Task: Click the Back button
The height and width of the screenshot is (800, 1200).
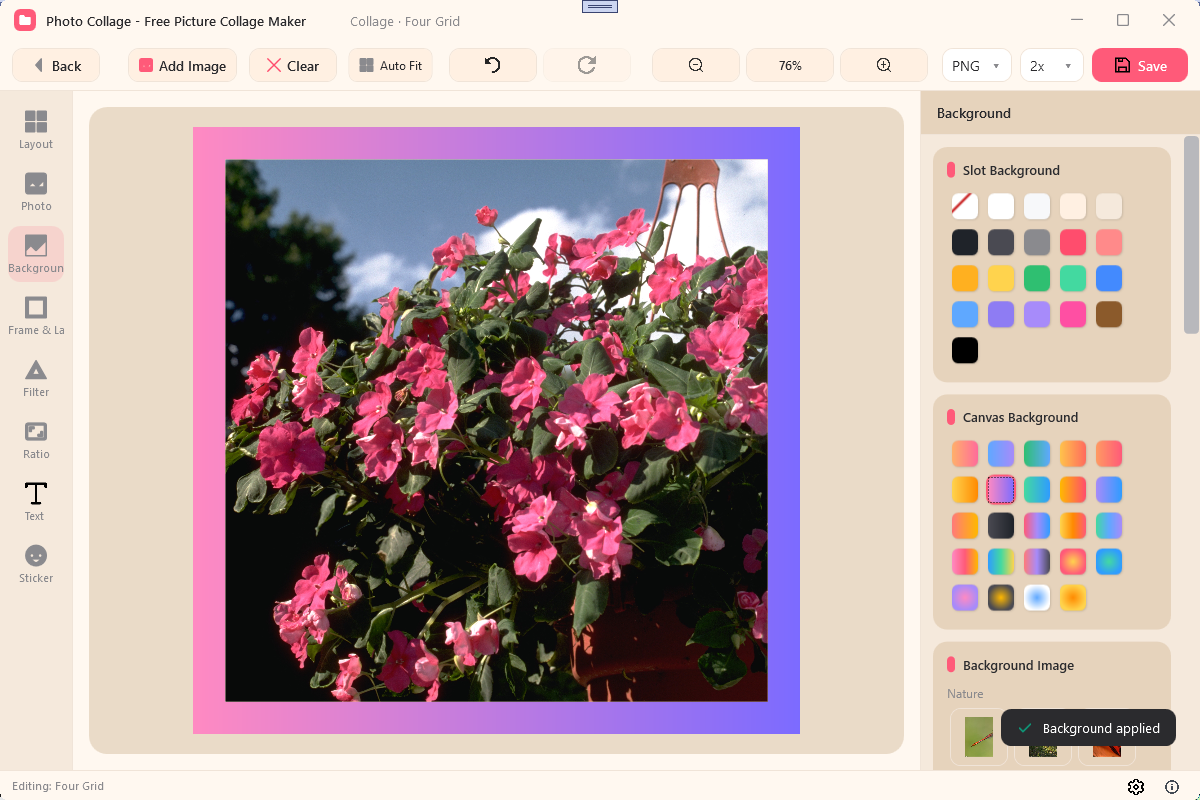Action: click(56, 65)
